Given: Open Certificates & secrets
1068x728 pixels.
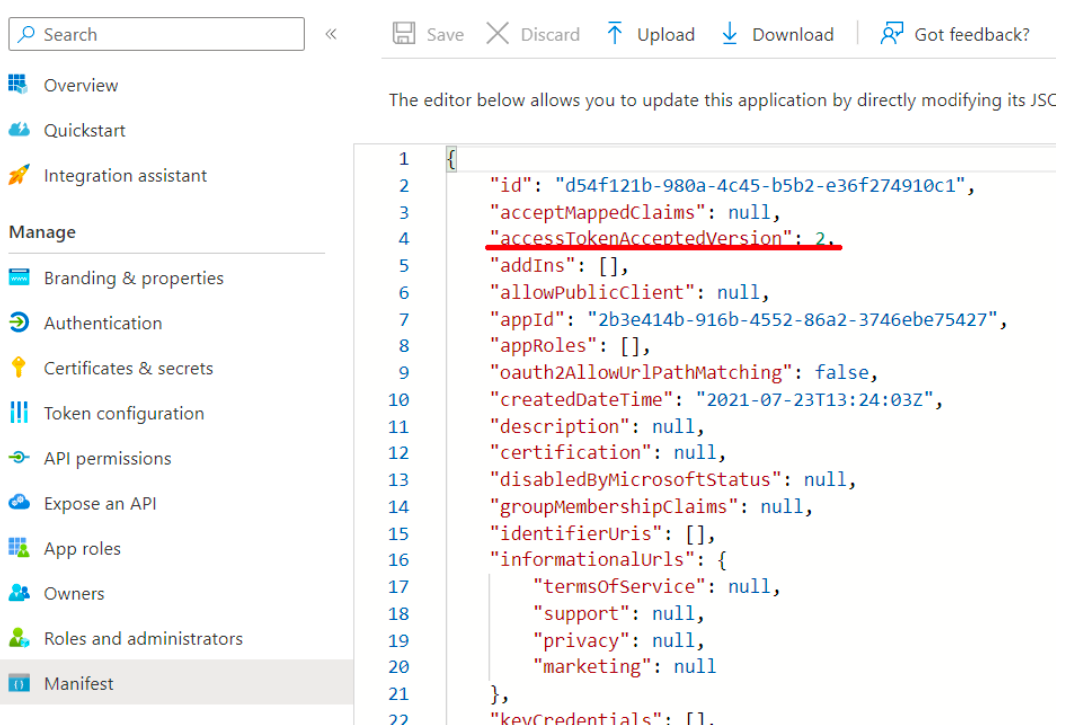Looking at the screenshot, I should (x=128, y=368).
